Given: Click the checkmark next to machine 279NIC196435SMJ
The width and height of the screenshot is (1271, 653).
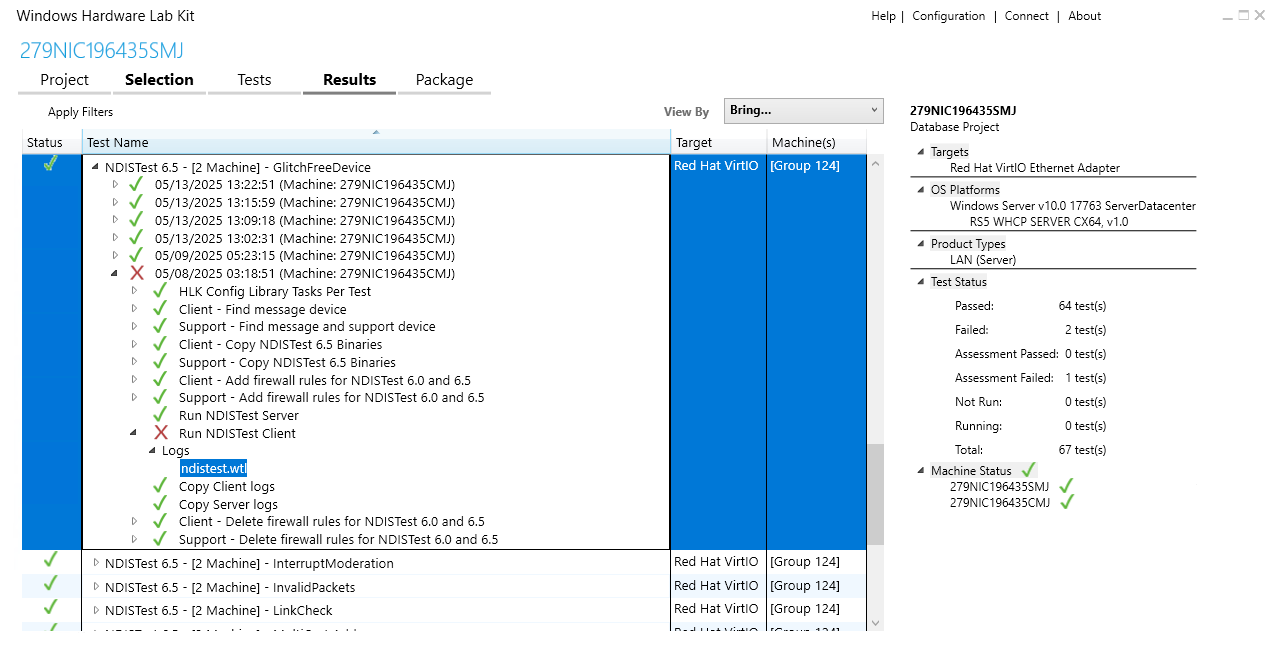Looking at the screenshot, I should (1066, 486).
